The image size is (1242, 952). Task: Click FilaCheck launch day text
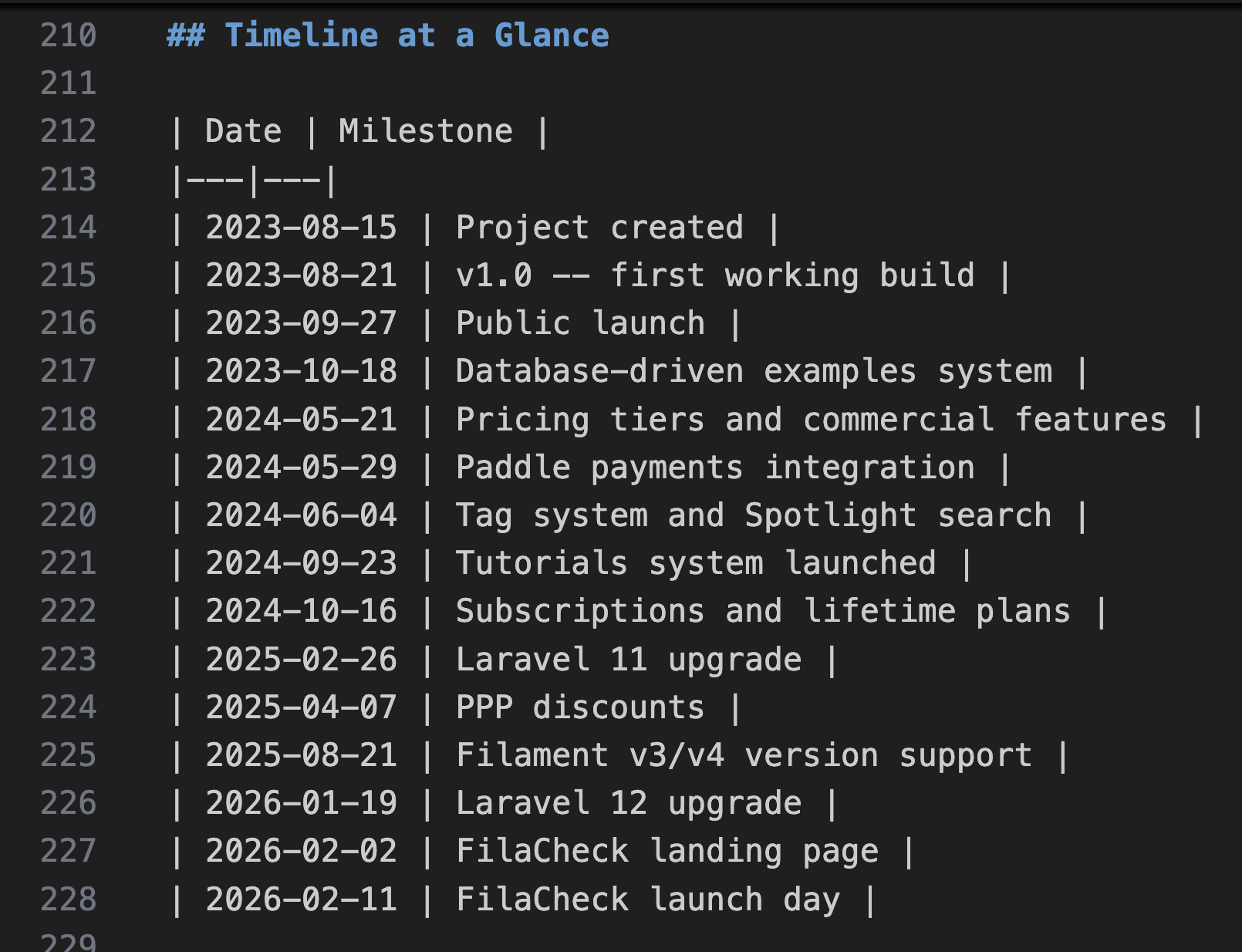coord(648,900)
